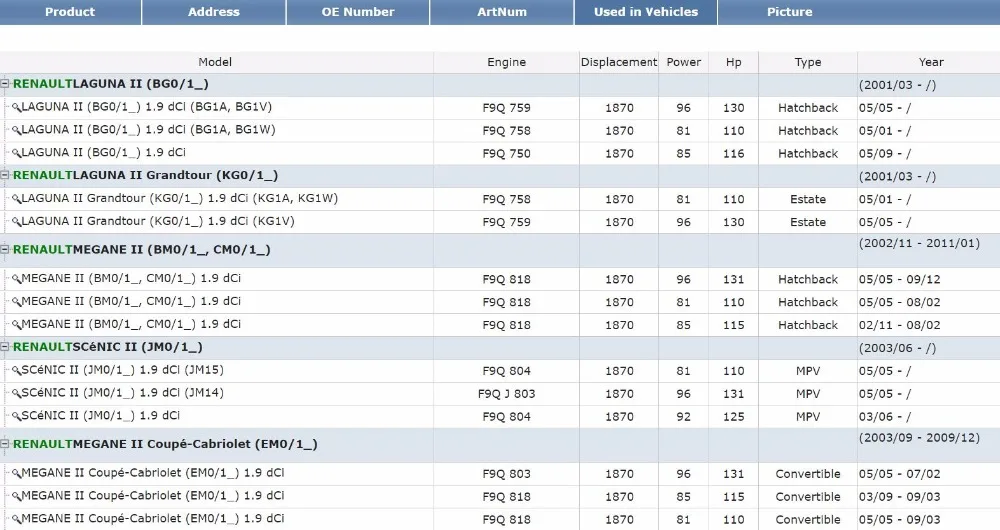Viewport: 1000px width, 530px height.
Task: Collapse the MEGANE II Coupé-Cabriolet (EM0/1_) group
Action: coord(5,444)
